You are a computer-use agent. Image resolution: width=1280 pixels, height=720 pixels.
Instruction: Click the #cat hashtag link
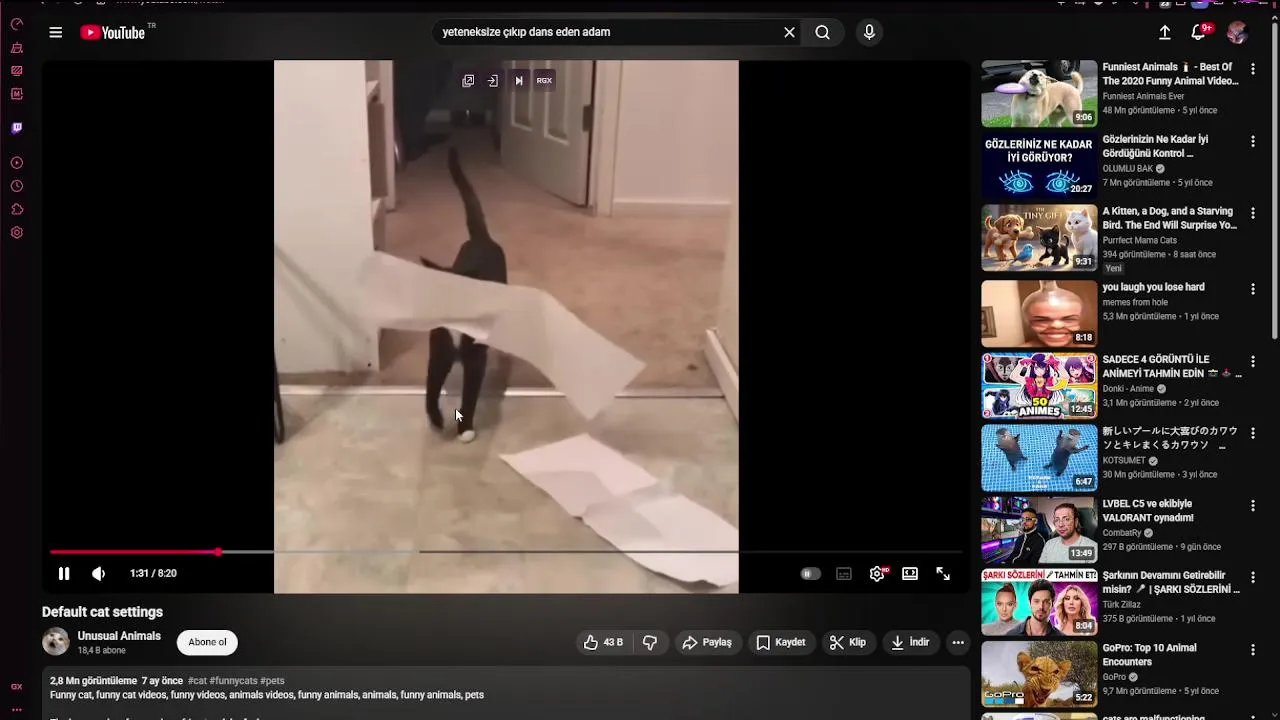click(197, 681)
